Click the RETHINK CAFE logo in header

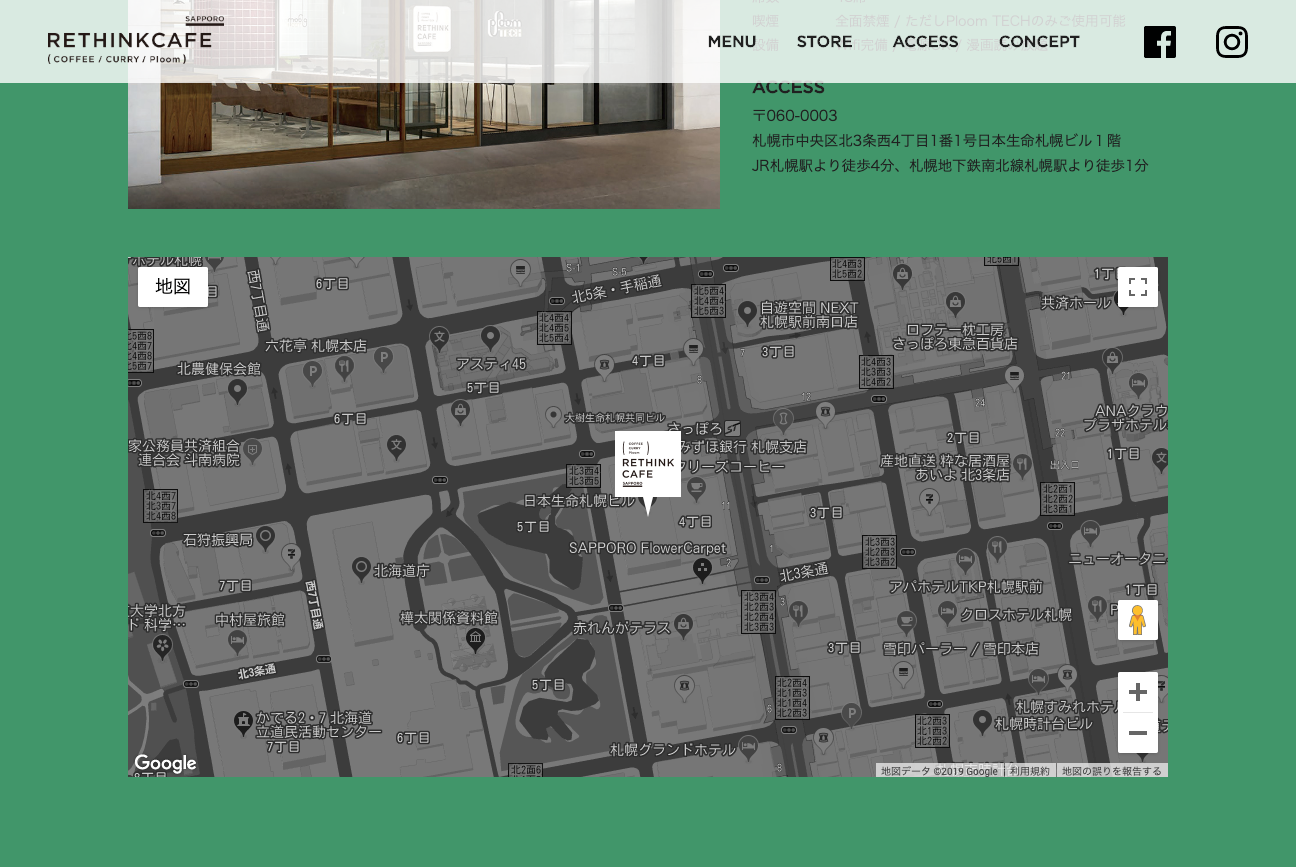136,41
